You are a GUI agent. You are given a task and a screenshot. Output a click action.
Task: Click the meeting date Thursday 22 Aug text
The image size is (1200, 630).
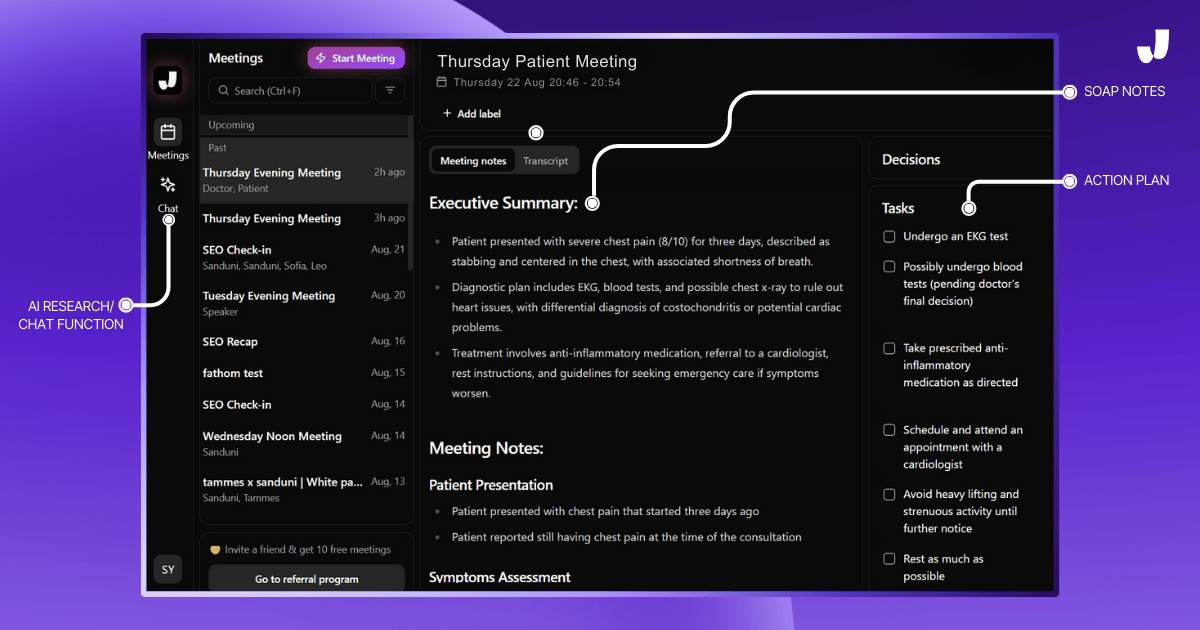[537, 82]
